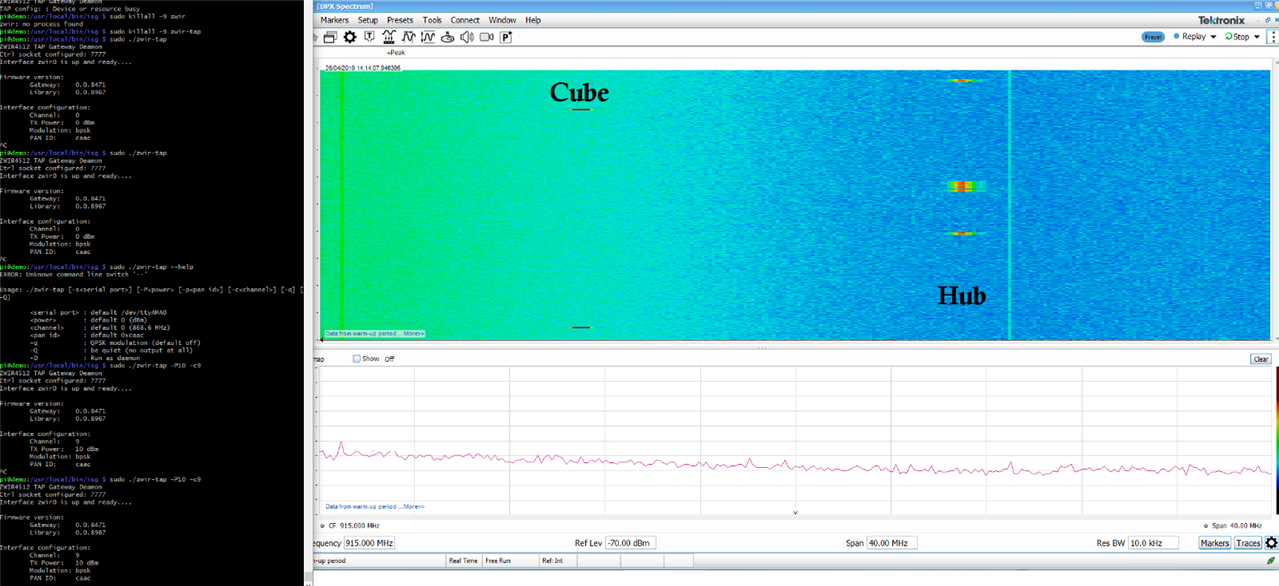Click the speaker audio icon
Image resolution: width=1279 pixels, height=586 pixels.
(x=466, y=37)
